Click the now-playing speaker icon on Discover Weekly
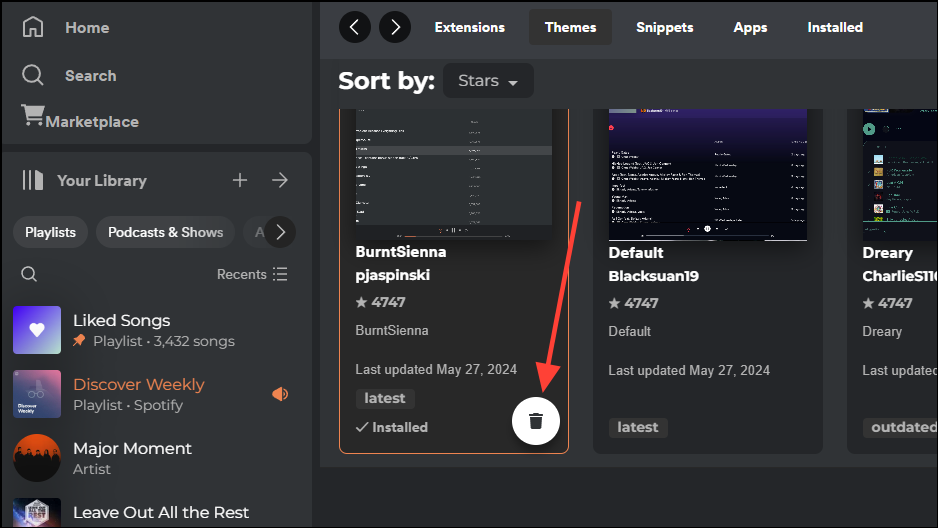 [x=280, y=393]
